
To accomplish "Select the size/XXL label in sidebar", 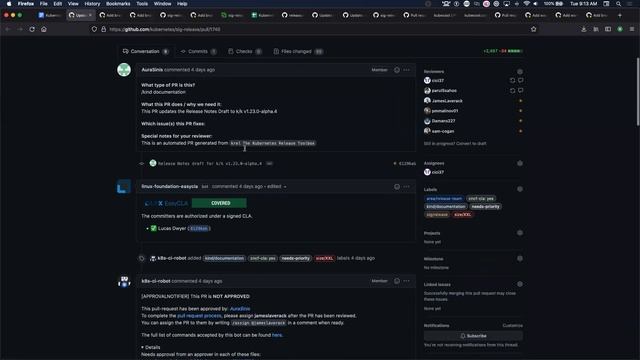I will click(x=462, y=215).
